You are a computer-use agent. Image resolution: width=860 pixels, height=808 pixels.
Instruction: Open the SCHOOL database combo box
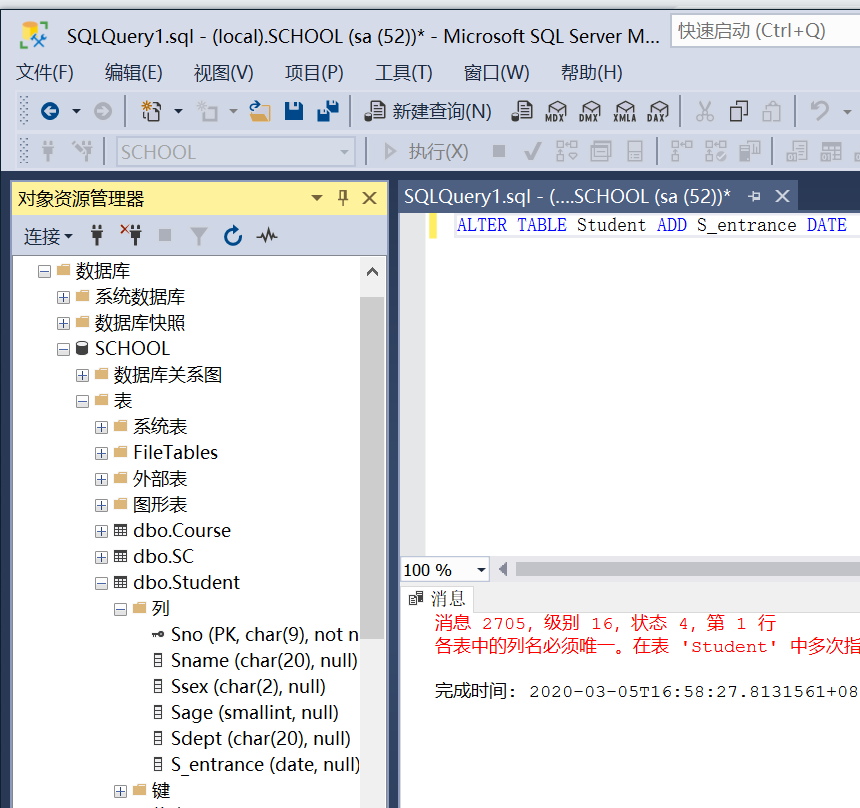[x=236, y=152]
